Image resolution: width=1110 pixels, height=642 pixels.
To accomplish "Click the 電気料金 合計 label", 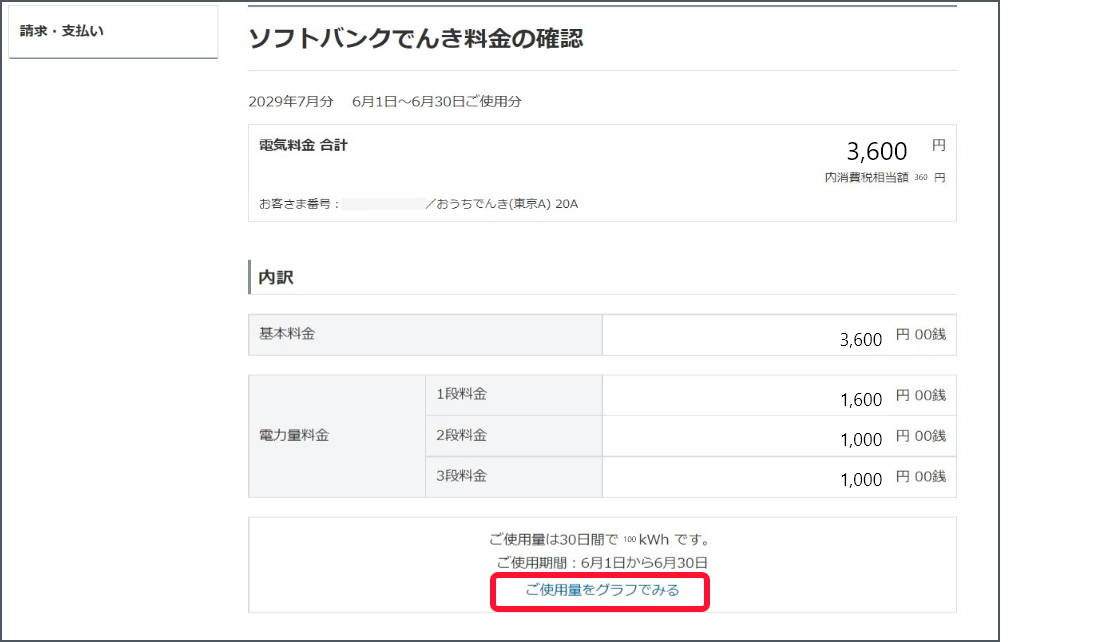I will tap(303, 146).
